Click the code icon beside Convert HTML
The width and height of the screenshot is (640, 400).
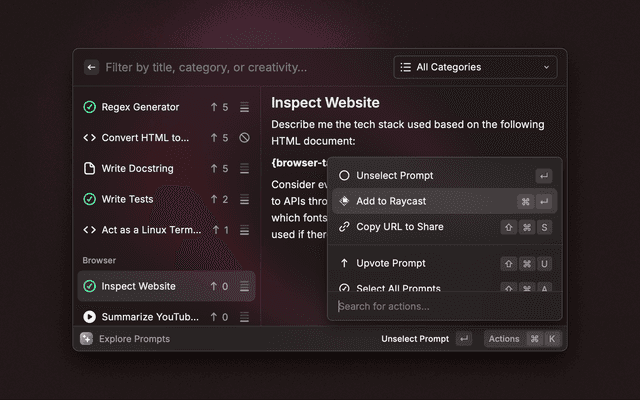[89, 138]
